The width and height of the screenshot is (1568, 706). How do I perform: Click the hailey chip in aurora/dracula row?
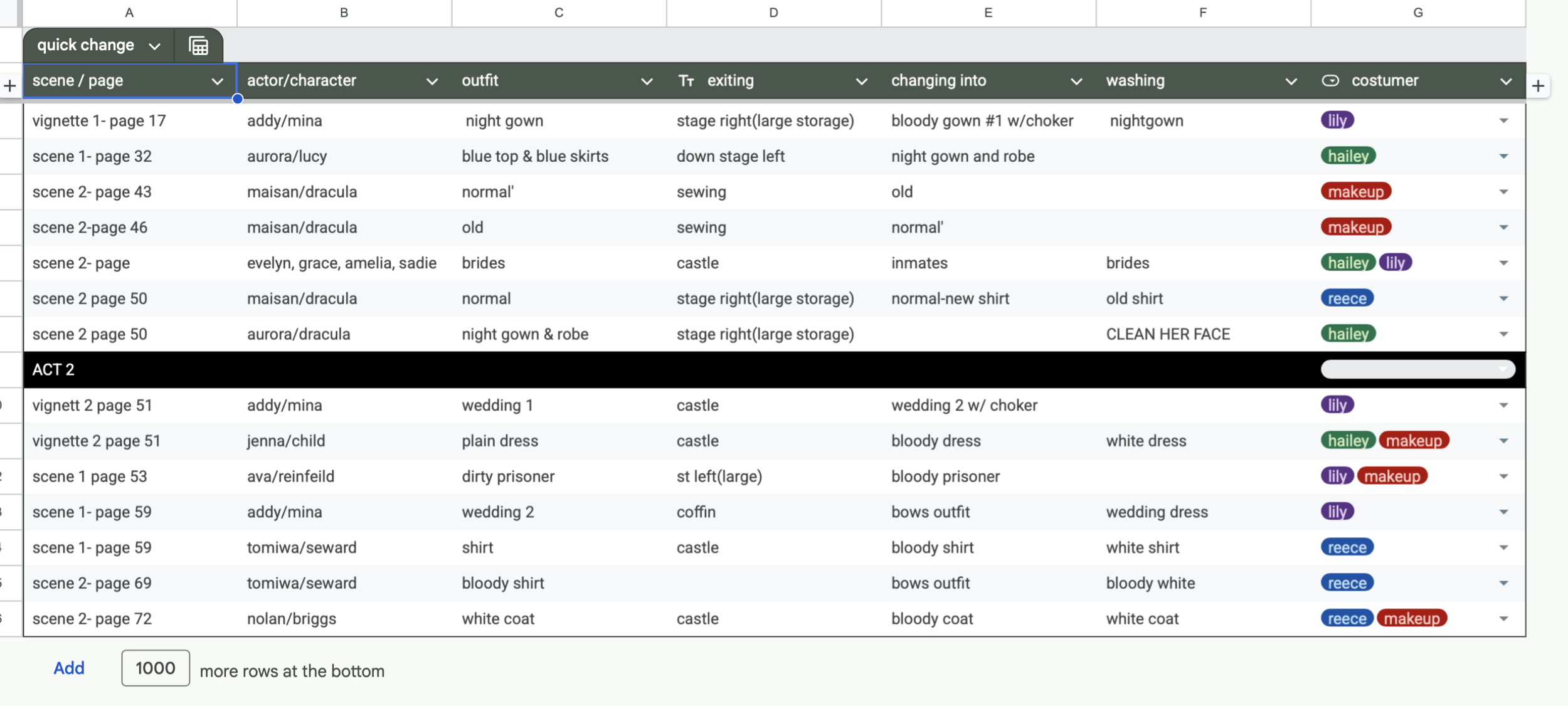(x=1348, y=334)
